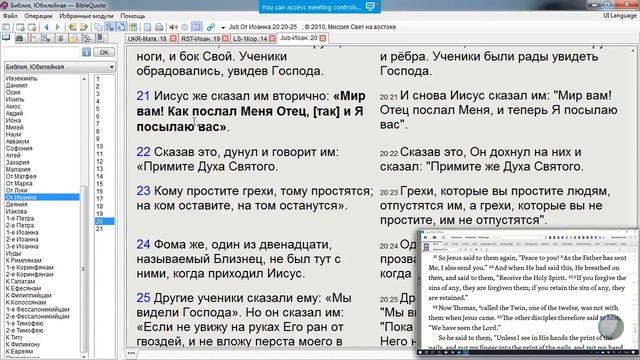The width and height of the screenshot is (640, 360).
Task: Jump to next chapter green arrow
Action: [x=84, y=27]
